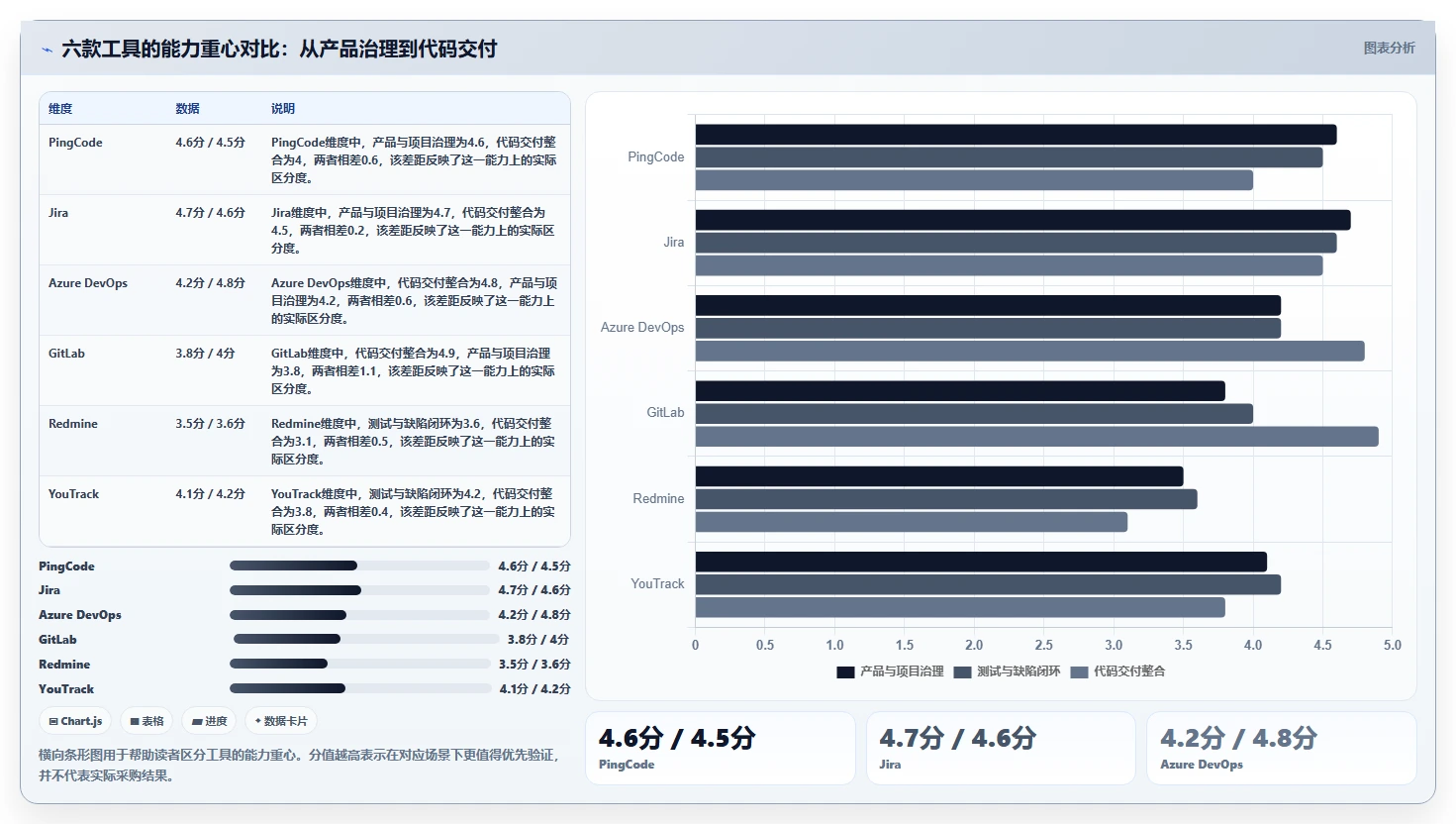Viewport: 1456px width, 824px height.
Task: Select the 数据卡片 chip
Action: 281,721
